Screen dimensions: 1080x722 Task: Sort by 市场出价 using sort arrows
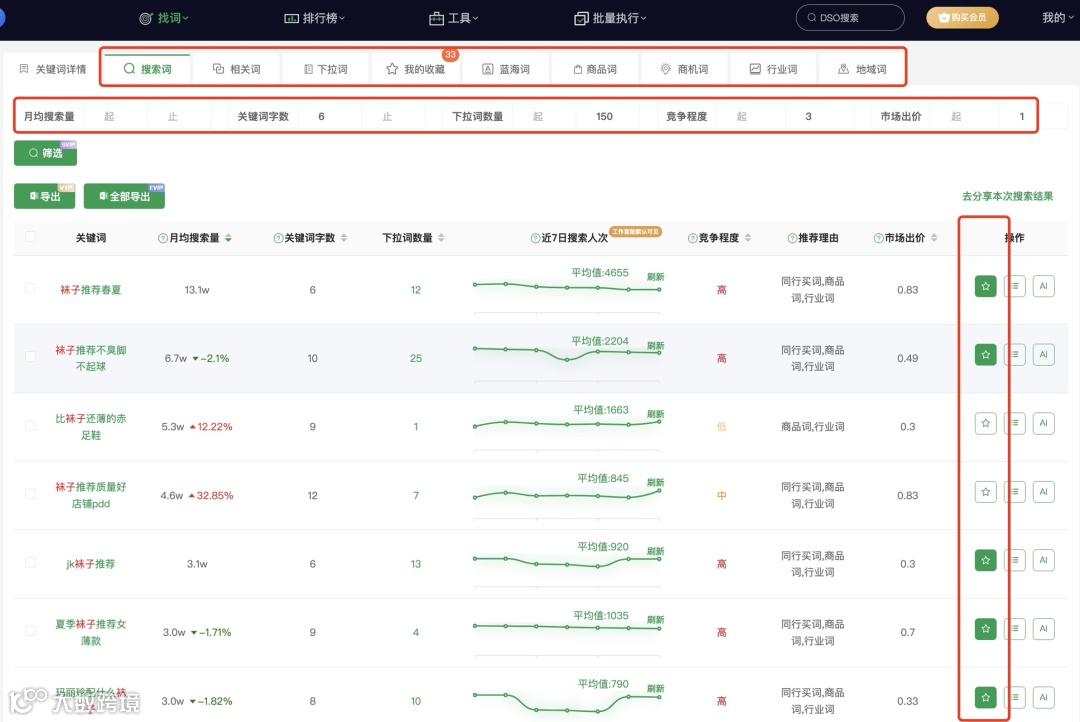[x=934, y=238]
